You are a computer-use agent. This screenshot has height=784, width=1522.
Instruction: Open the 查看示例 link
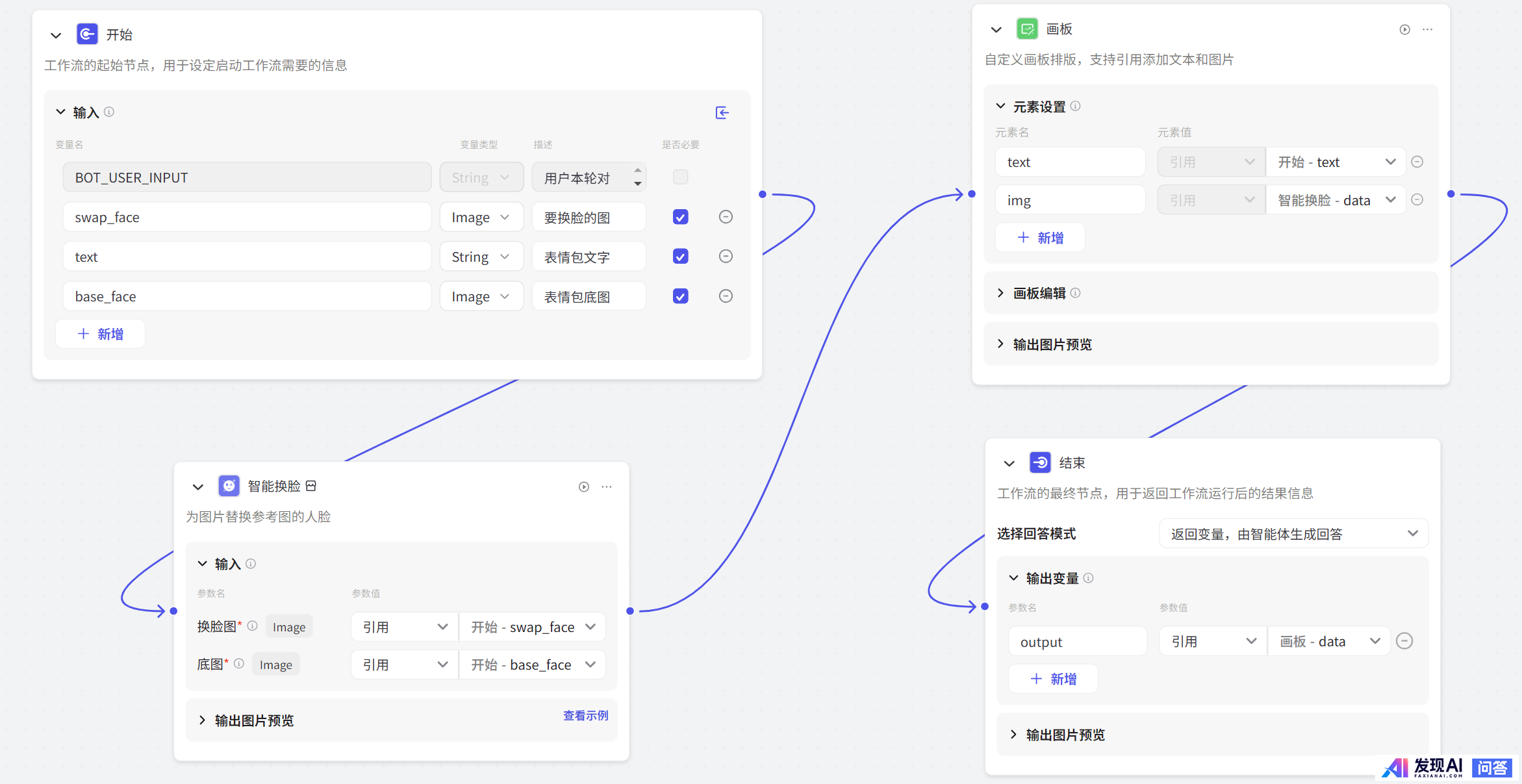click(x=585, y=716)
